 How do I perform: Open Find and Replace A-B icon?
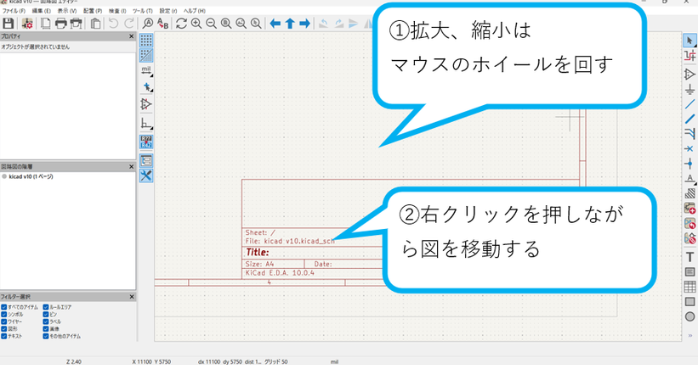coord(163,23)
